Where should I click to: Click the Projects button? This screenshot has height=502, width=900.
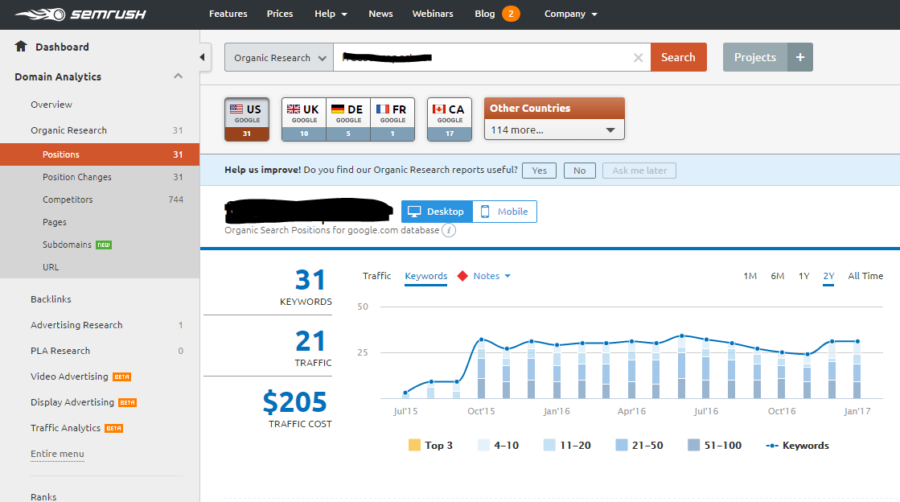755,57
